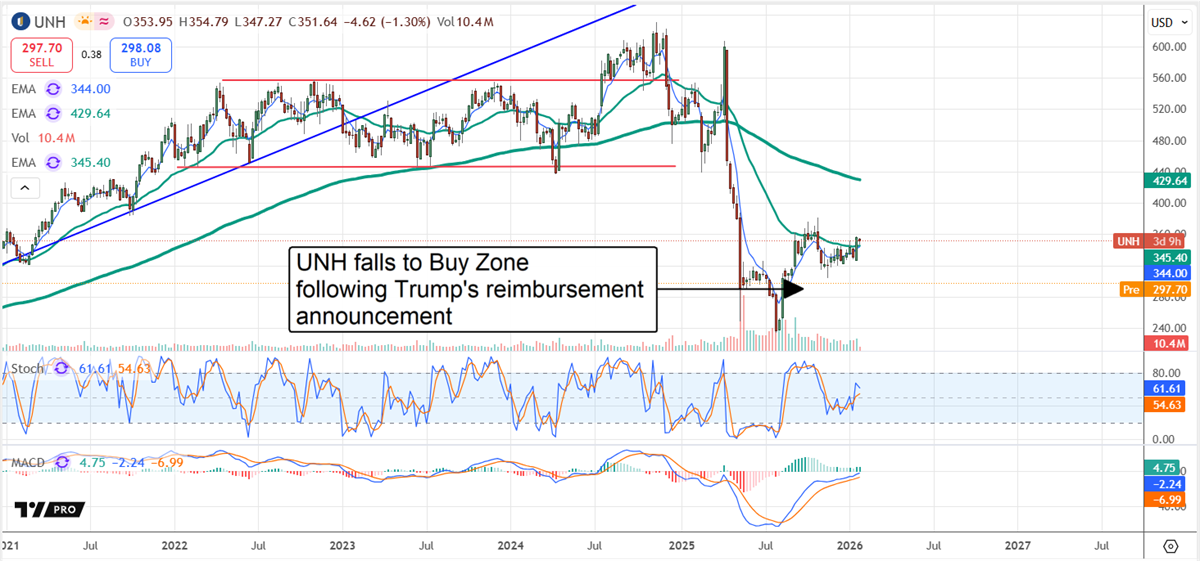Viewport: 1200px width, 561px height.
Task: Click the refresh icon beside EMA 344.00
Action: (52, 89)
